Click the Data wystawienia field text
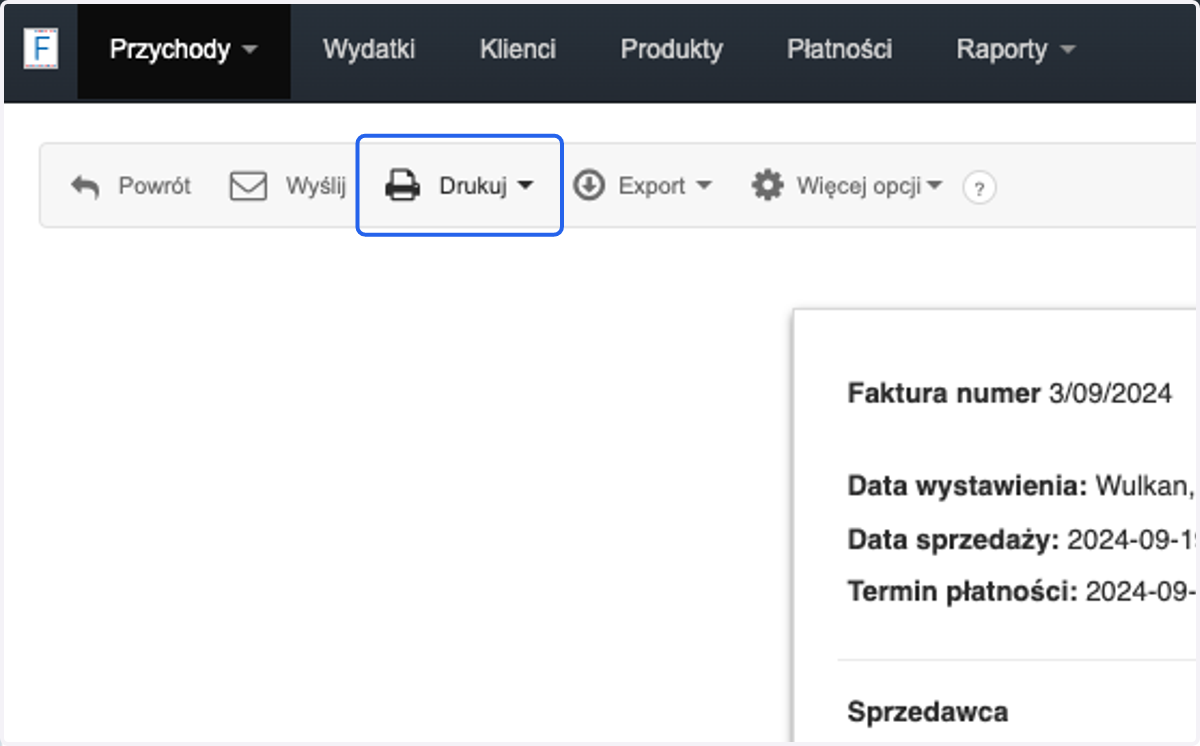 pos(1022,487)
